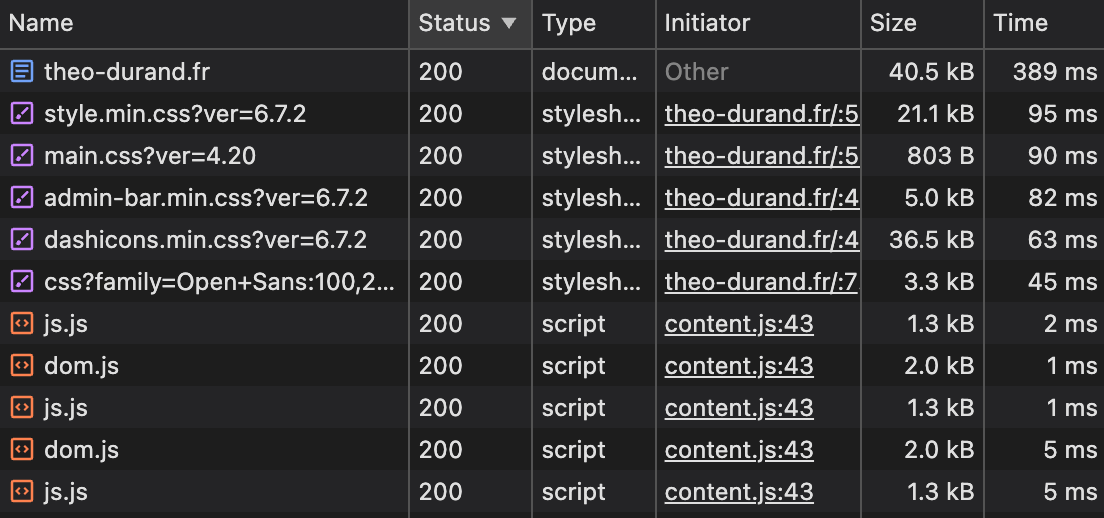Click the script icon of first dom.js row
The width and height of the screenshot is (1104, 518).
[x=23, y=366]
